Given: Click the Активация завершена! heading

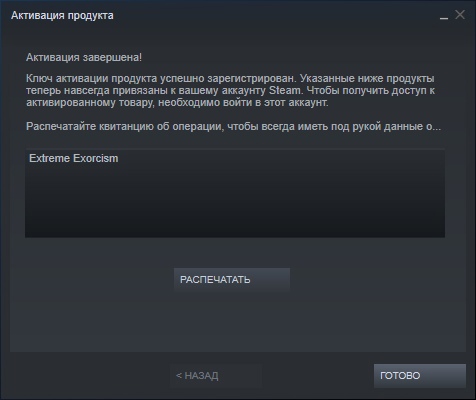Looking at the screenshot, I should coord(84,57).
